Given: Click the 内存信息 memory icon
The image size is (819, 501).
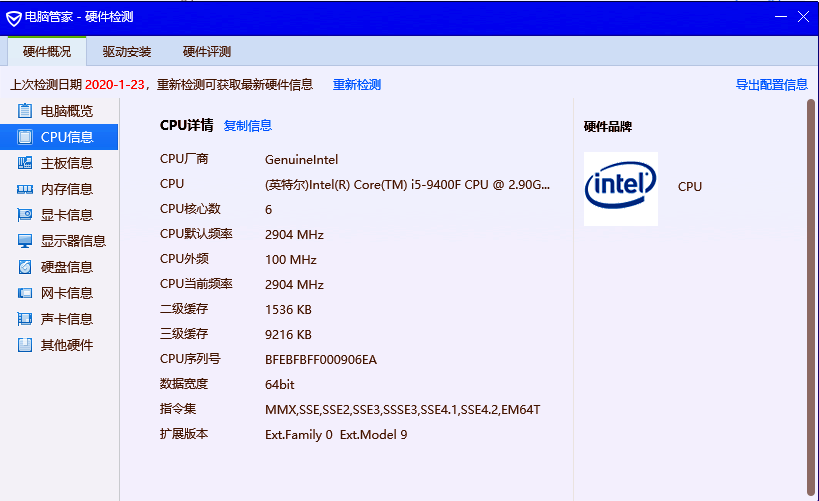Looking at the screenshot, I should 25,189.
